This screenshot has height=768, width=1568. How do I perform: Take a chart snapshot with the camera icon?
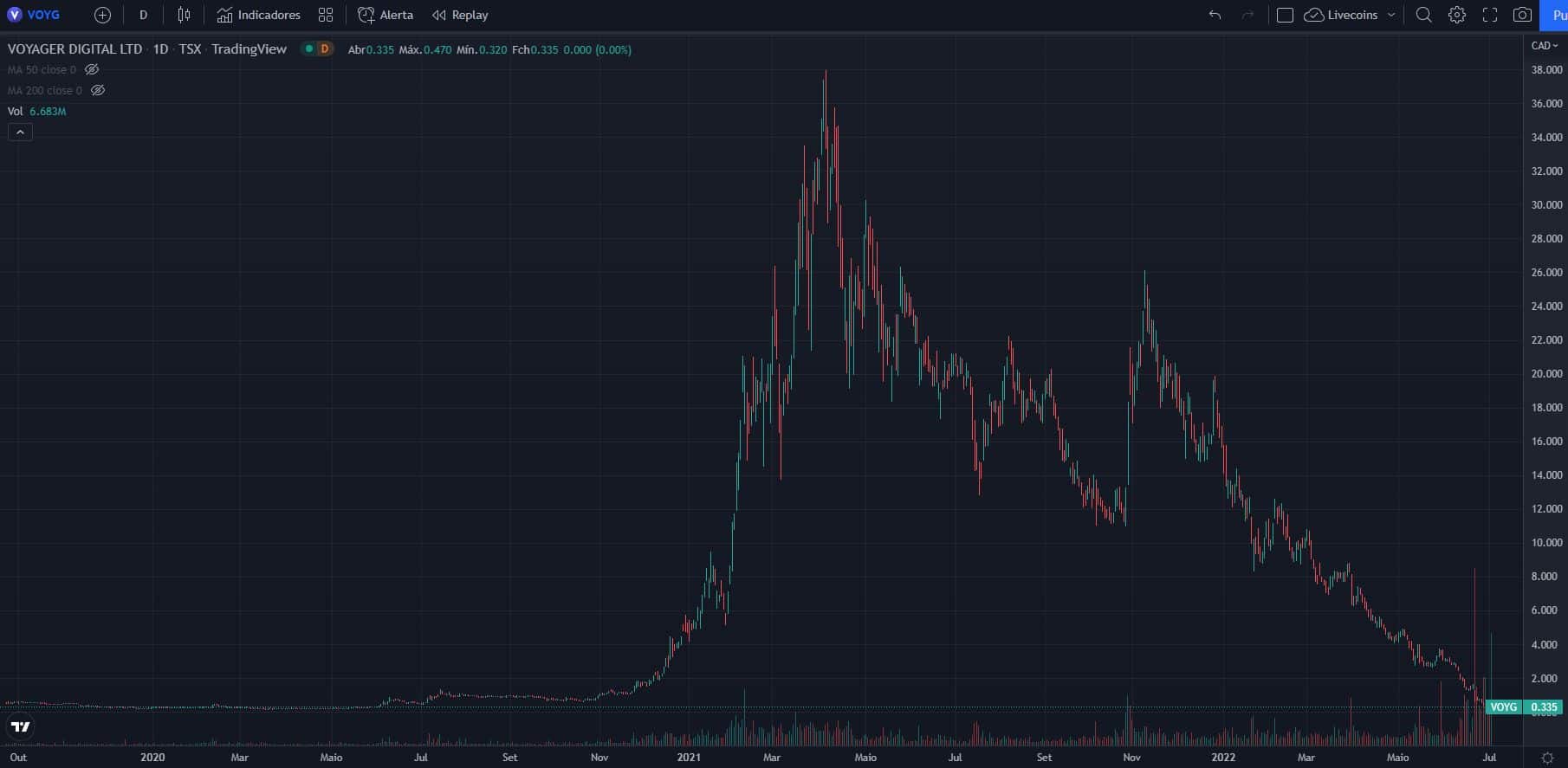[x=1522, y=15]
